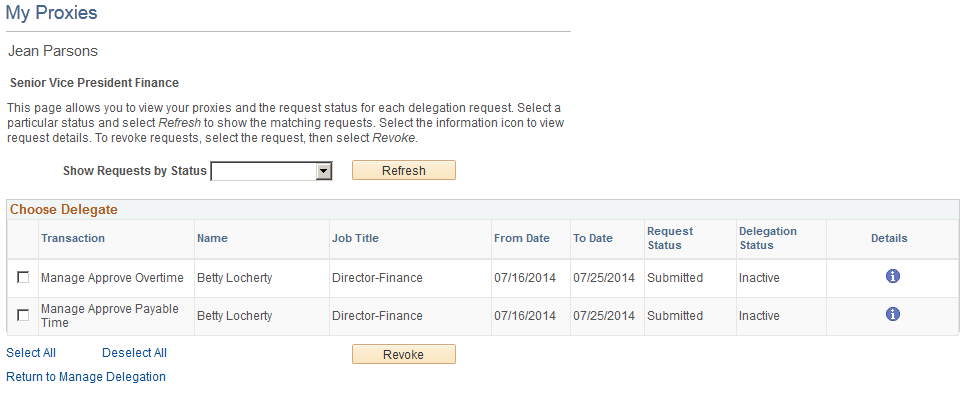Select All delegation requests link
The width and height of the screenshot is (968, 395).
point(31,353)
